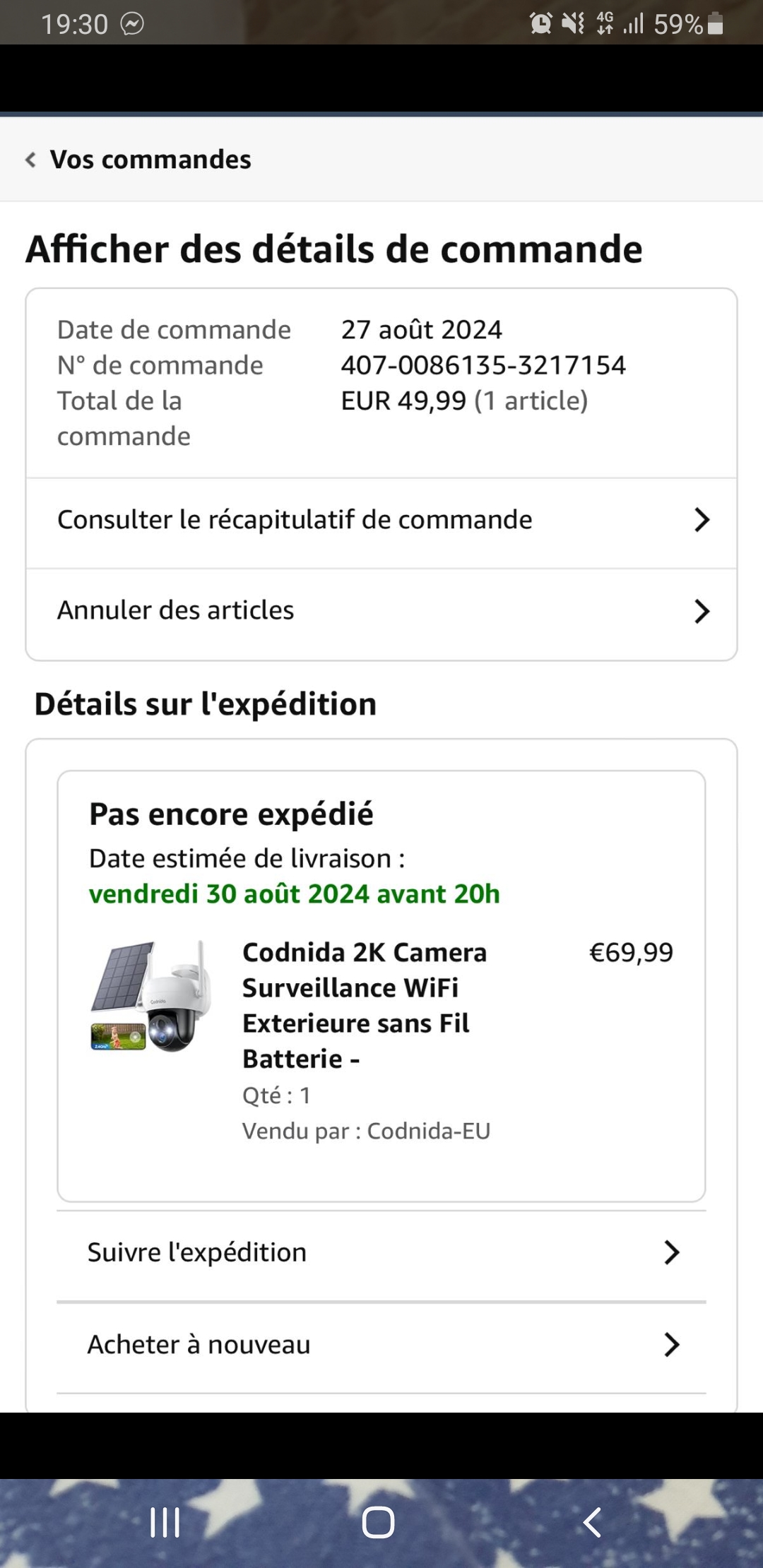Expand chevron for Acheter à nouveau
The image size is (763, 1568).
671,1345
